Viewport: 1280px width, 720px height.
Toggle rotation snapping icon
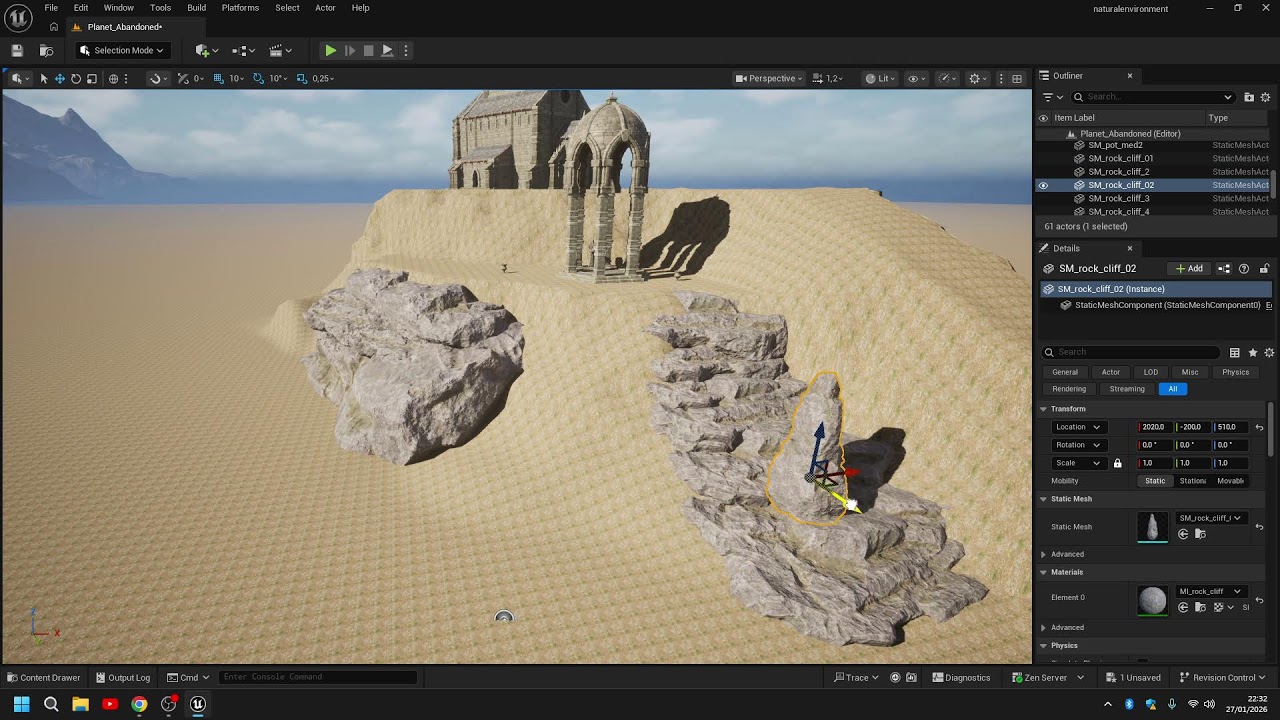(x=259, y=78)
